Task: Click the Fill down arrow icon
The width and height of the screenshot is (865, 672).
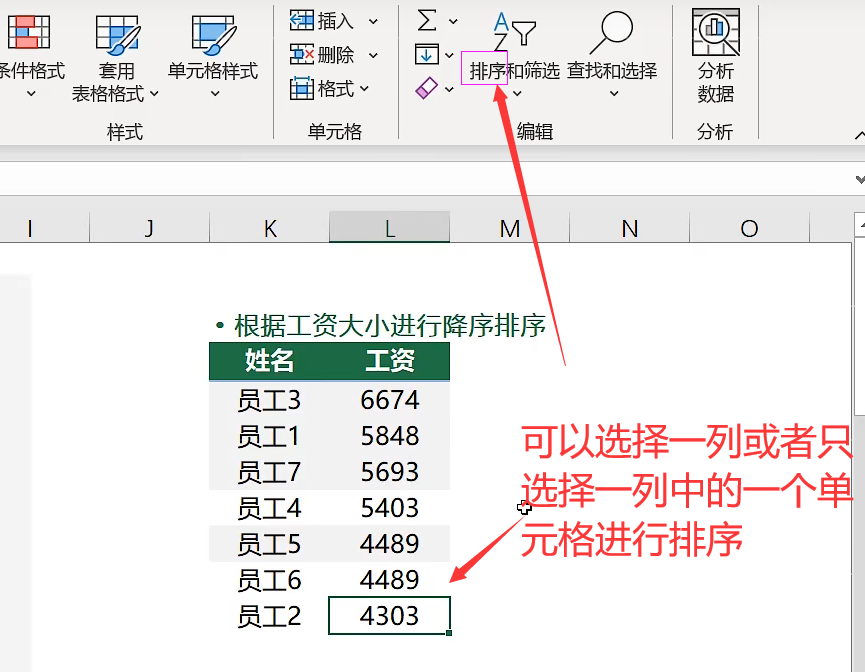Action: click(426, 55)
